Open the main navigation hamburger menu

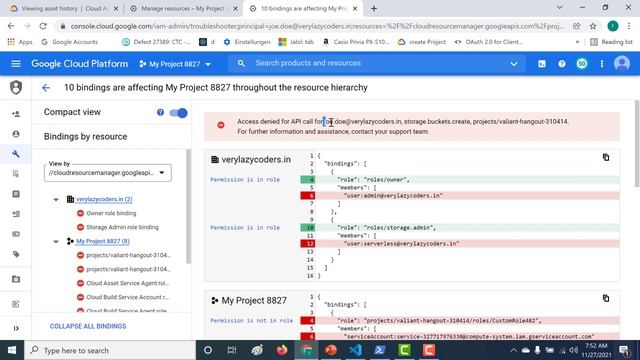(16, 64)
